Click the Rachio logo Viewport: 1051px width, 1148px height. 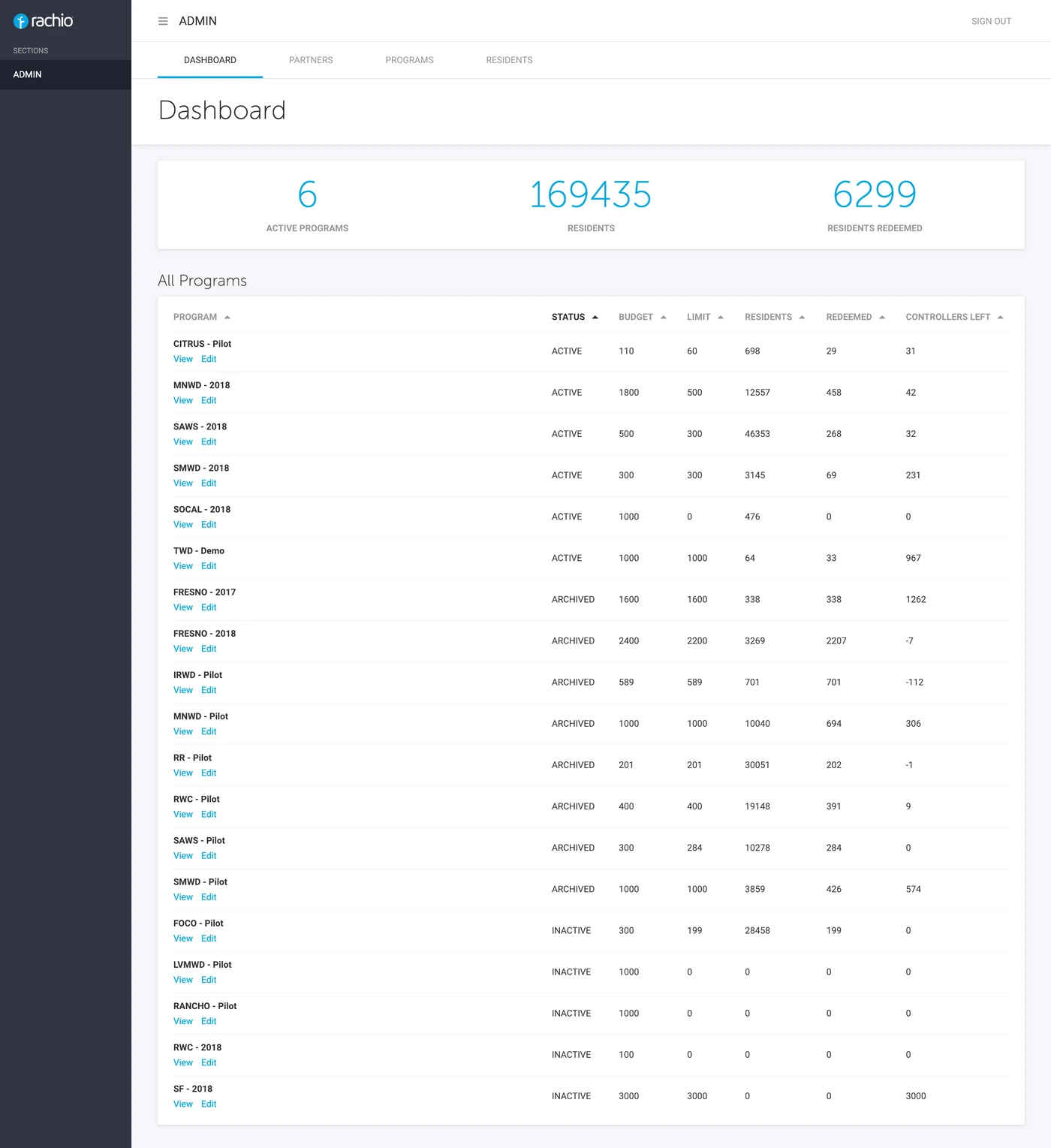tap(44, 21)
